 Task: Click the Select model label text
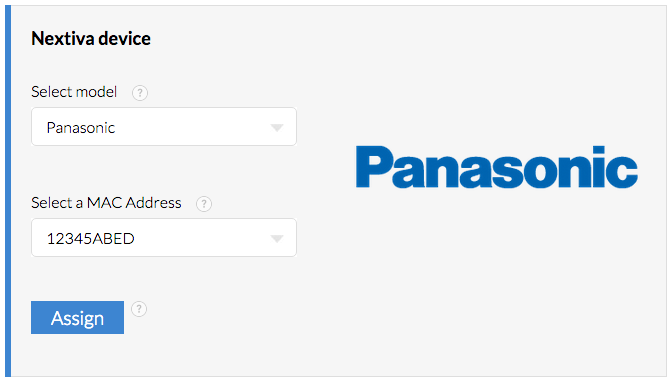tap(74, 92)
